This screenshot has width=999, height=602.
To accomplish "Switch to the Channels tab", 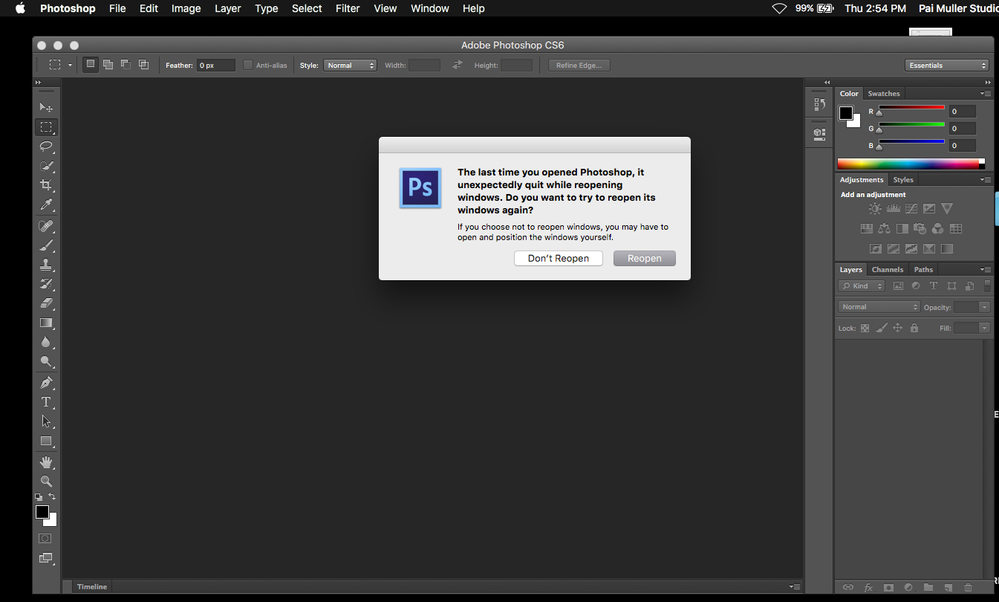I will point(887,269).
